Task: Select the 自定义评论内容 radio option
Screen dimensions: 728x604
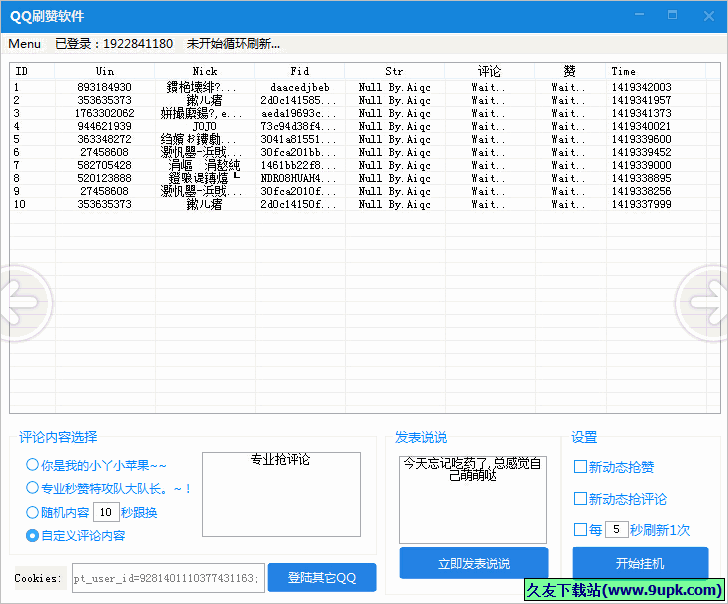Action: pyautogui.click(x=33, y=536)
